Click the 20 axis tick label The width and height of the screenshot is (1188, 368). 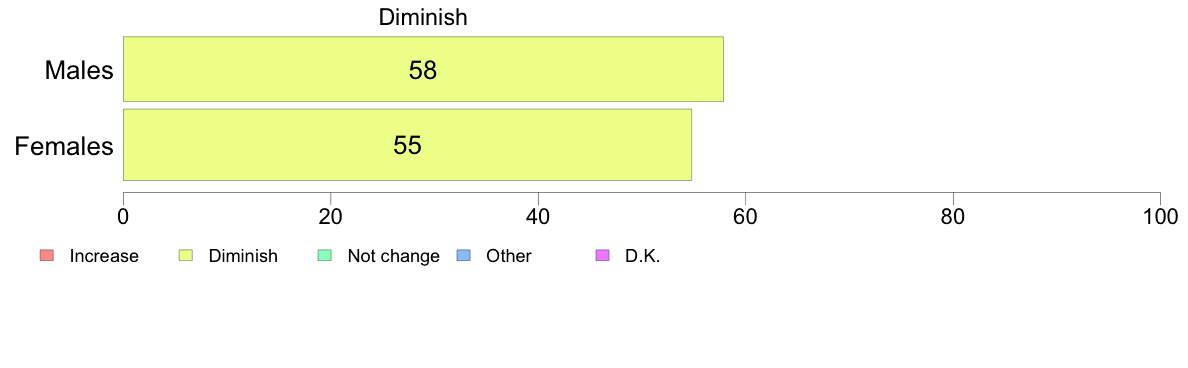(x=330, y=217)
